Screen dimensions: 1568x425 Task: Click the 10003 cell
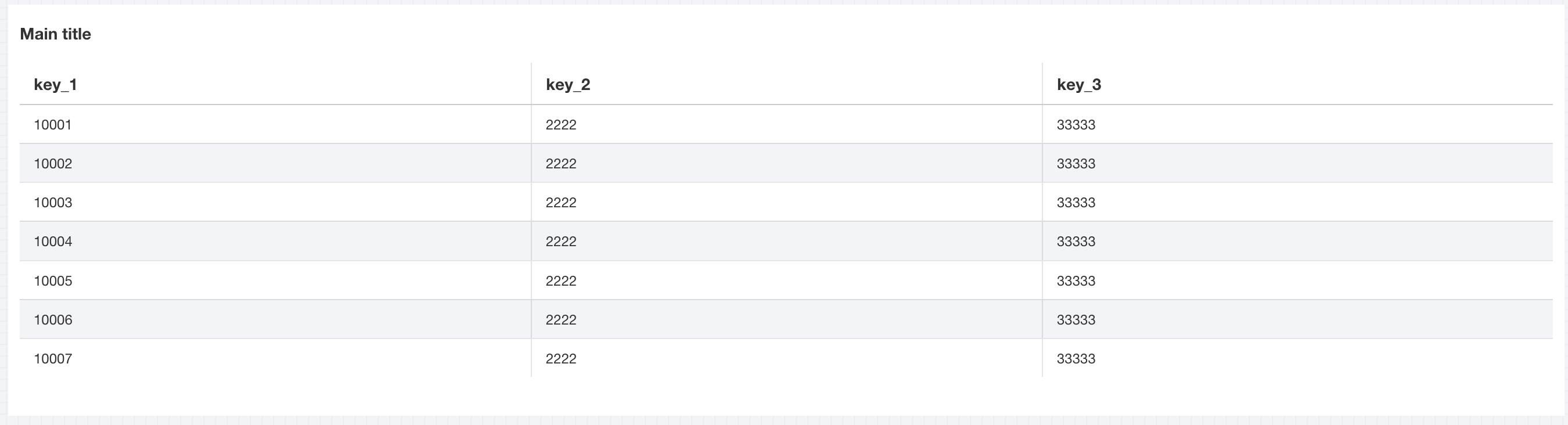pyautogui.click(x=53, y=203)
